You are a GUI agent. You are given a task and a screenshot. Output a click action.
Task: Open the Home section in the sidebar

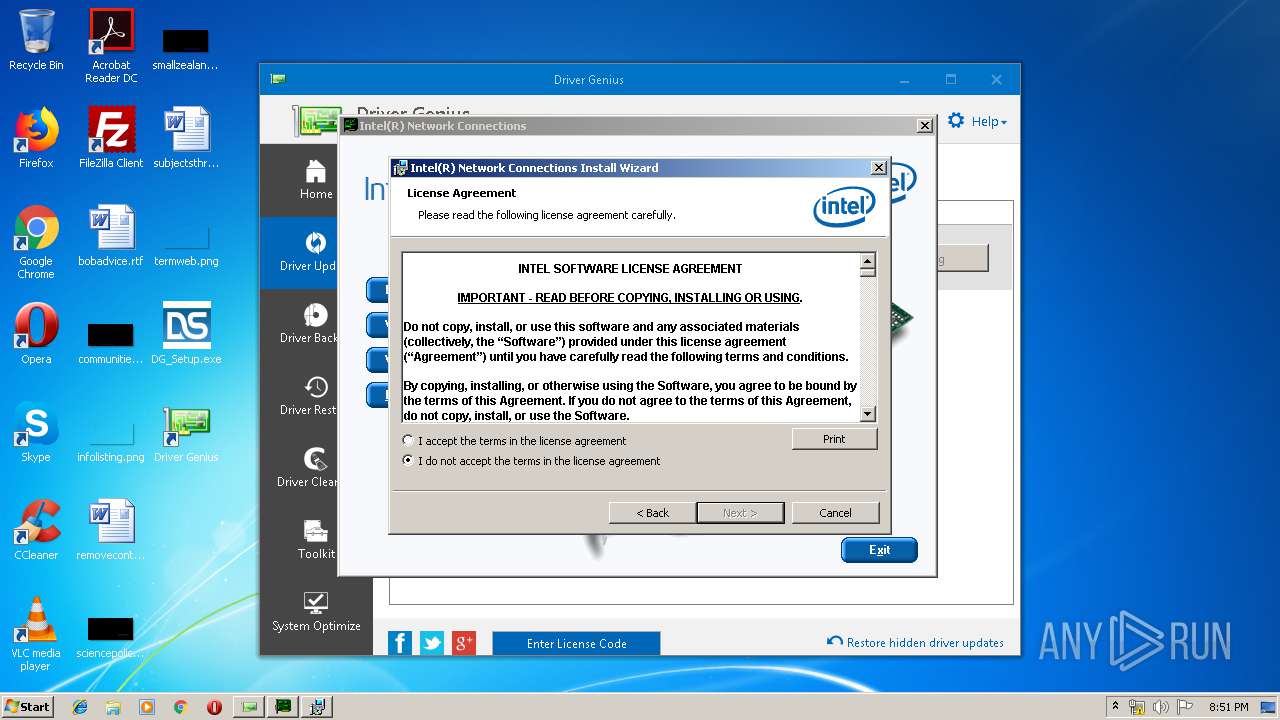click(x=316, y=180)
